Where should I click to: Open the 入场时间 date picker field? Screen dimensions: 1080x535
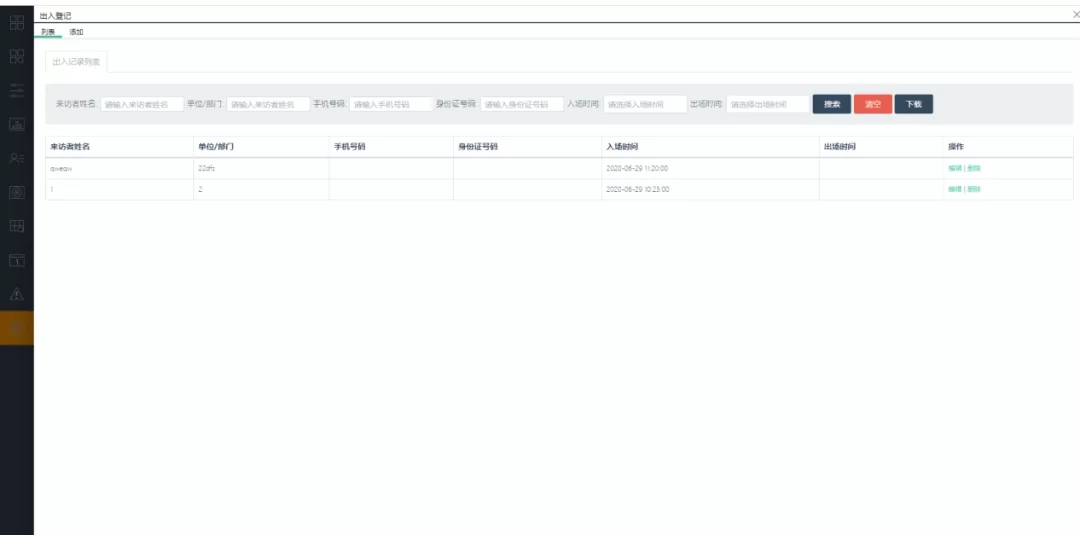[645, 104]
